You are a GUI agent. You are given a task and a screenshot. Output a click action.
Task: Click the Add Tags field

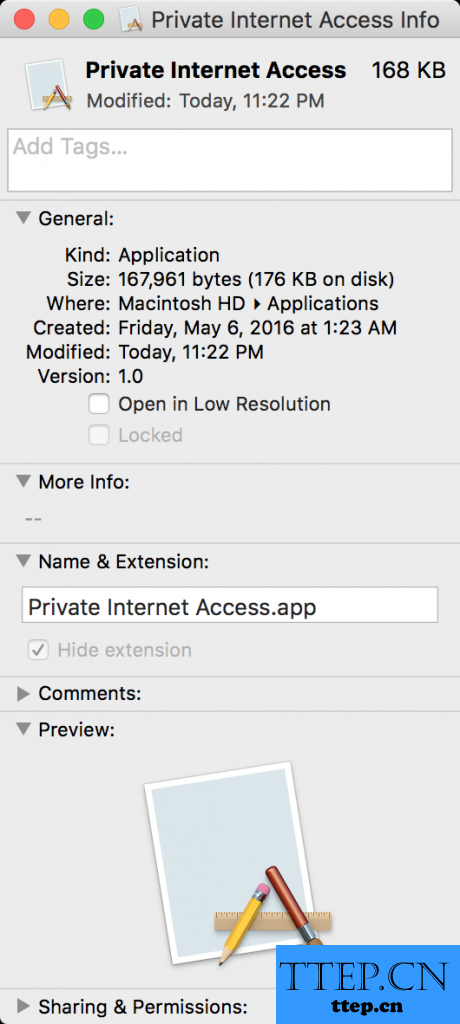pyautogui.click(x=230, y=160)
